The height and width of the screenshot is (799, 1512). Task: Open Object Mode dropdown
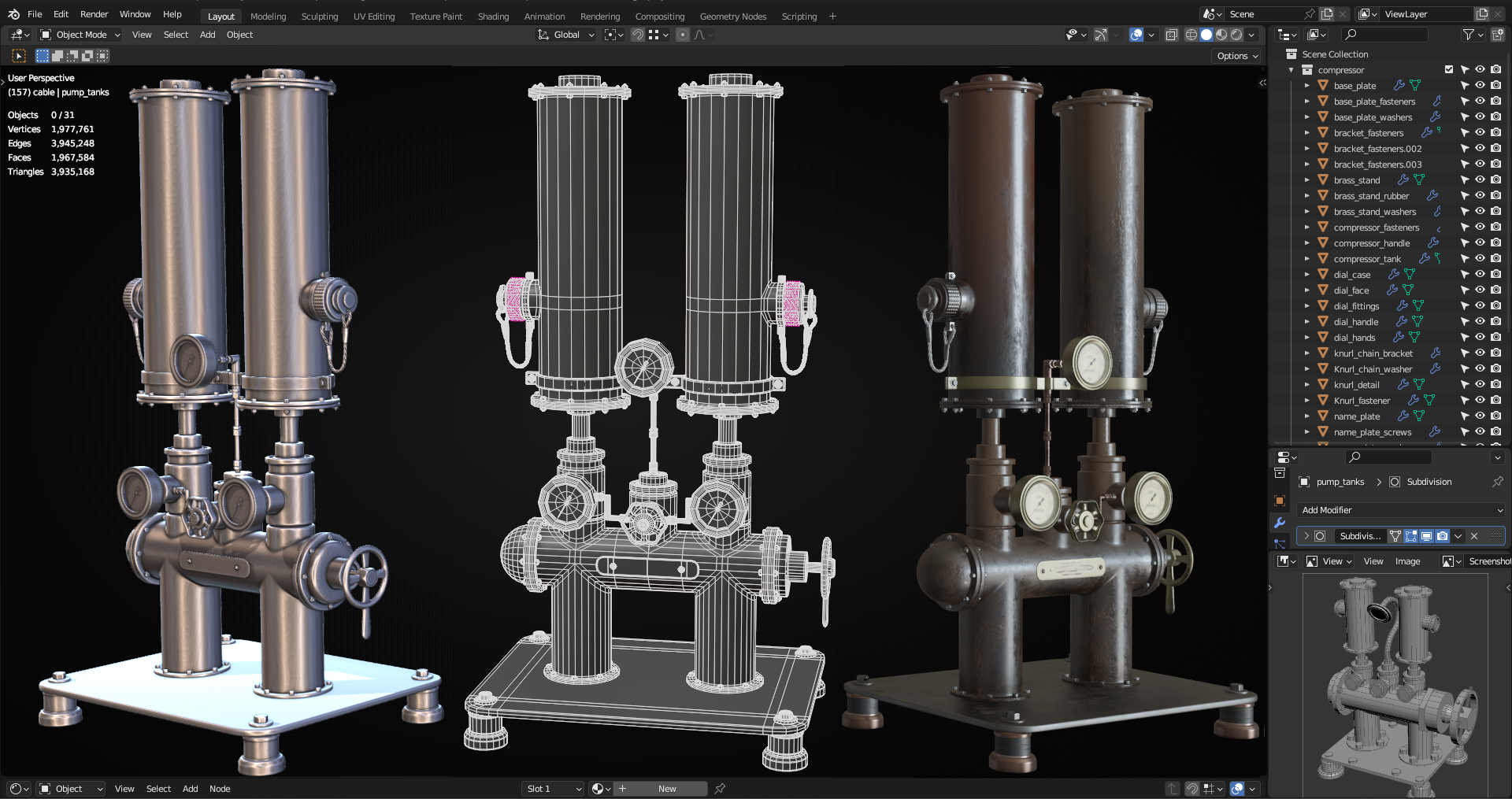tap(80, 35)
